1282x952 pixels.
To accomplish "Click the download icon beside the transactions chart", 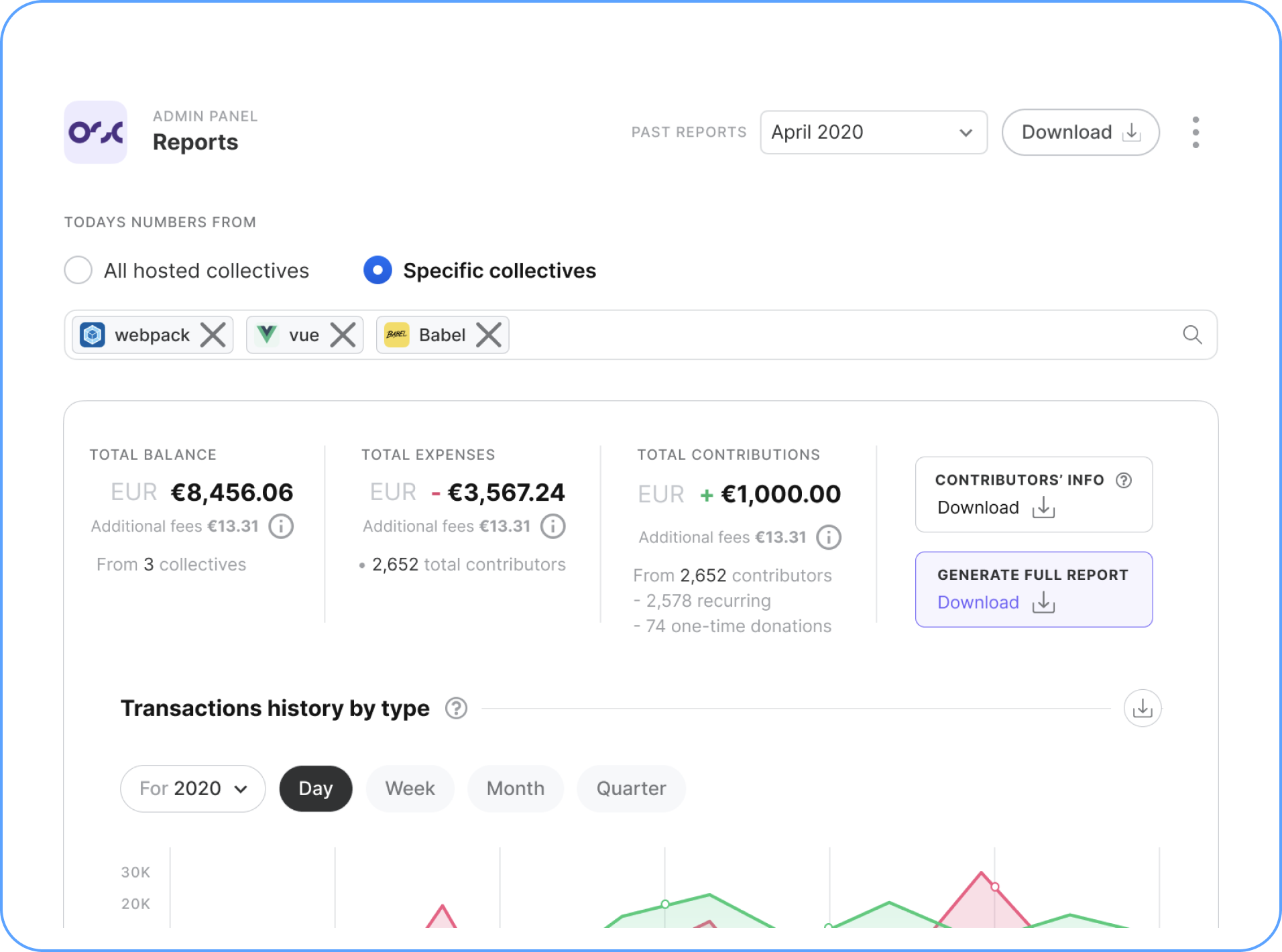I will 1143,708.
